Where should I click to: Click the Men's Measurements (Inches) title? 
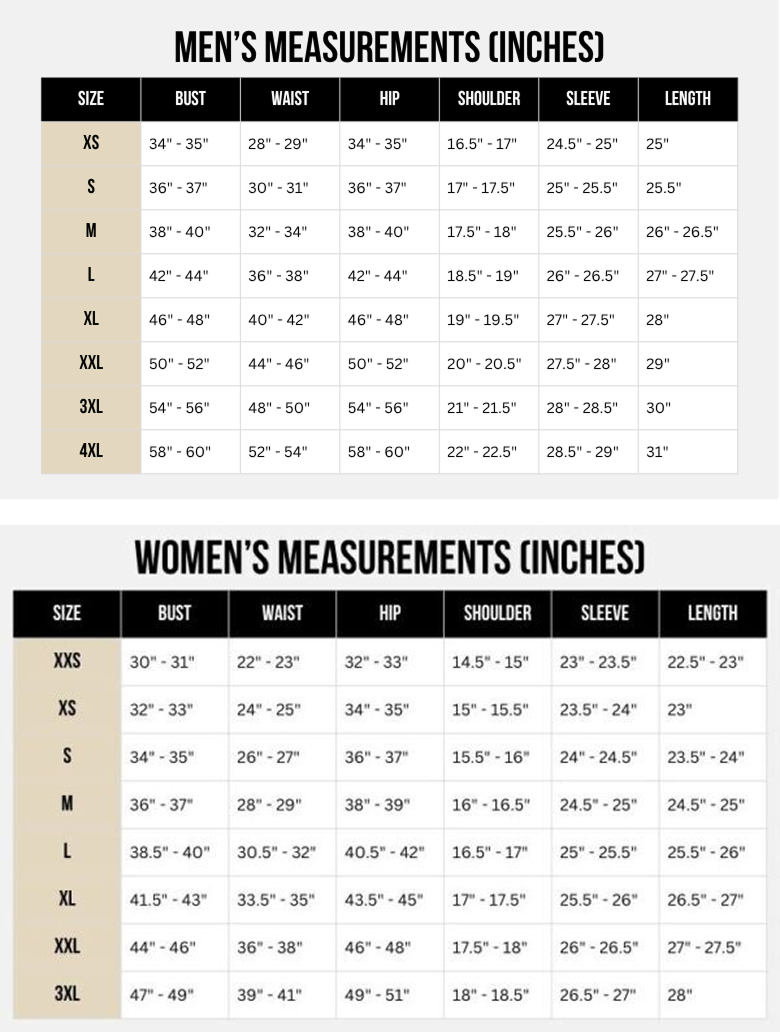click(x=389, y=46)
